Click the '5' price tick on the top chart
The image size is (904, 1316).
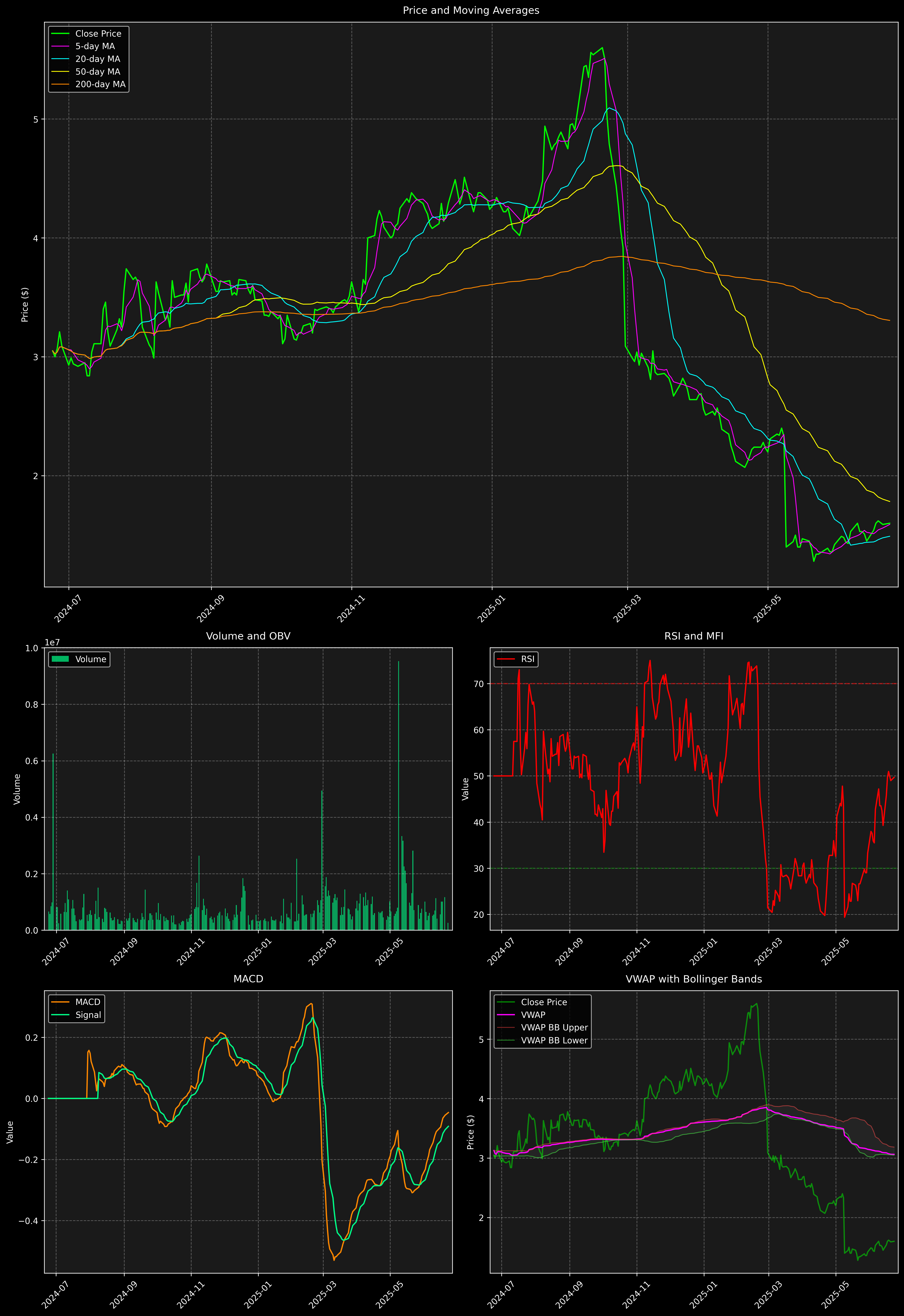click(x=36, y=120)
